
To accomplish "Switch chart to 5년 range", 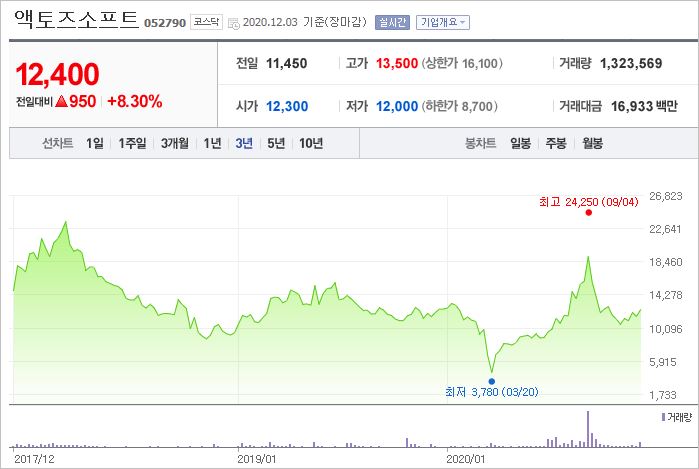I will (276, 143).
